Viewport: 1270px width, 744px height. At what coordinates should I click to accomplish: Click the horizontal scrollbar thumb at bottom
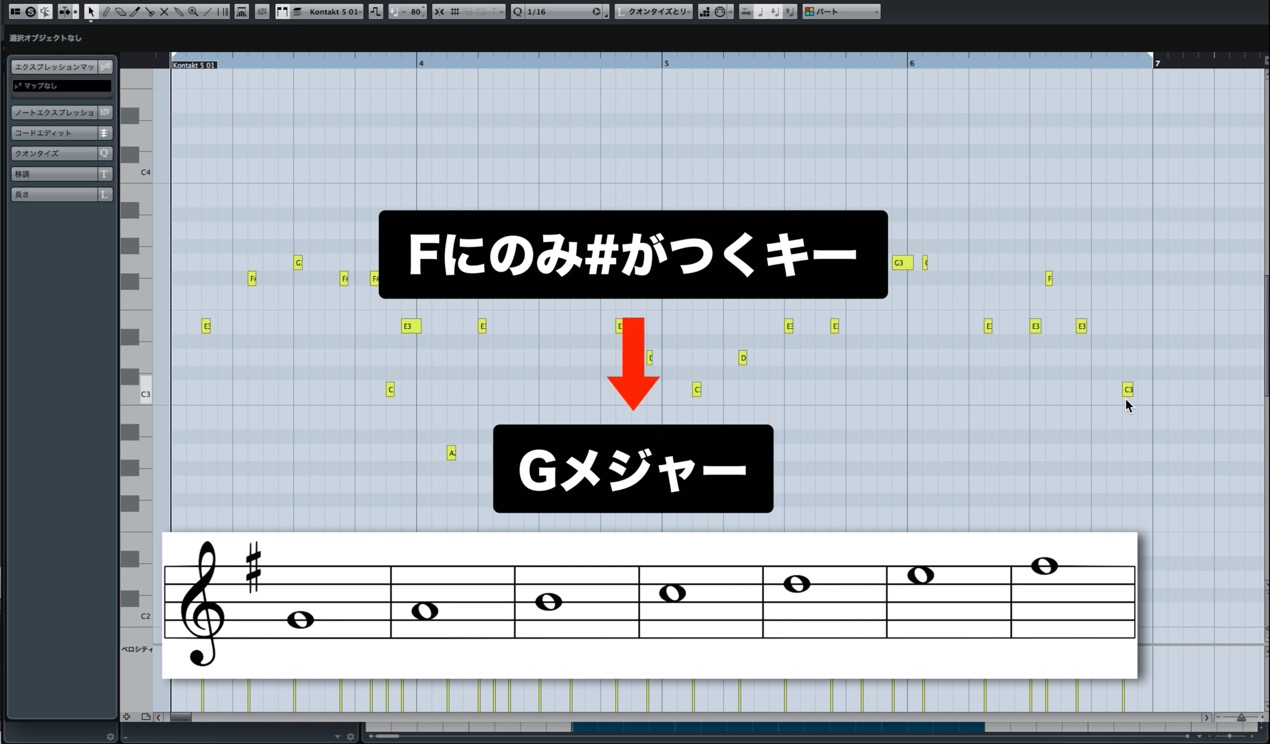coord(181,717)
